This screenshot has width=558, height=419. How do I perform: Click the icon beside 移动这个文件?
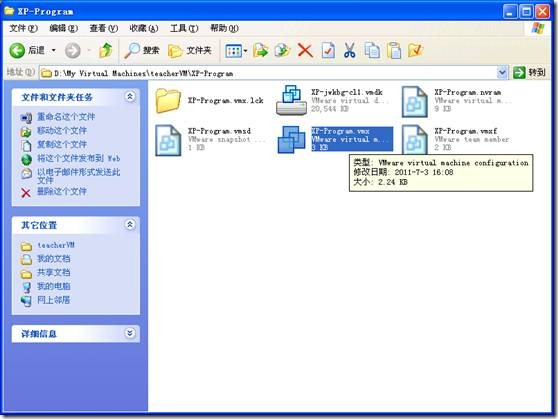point(26,131)
